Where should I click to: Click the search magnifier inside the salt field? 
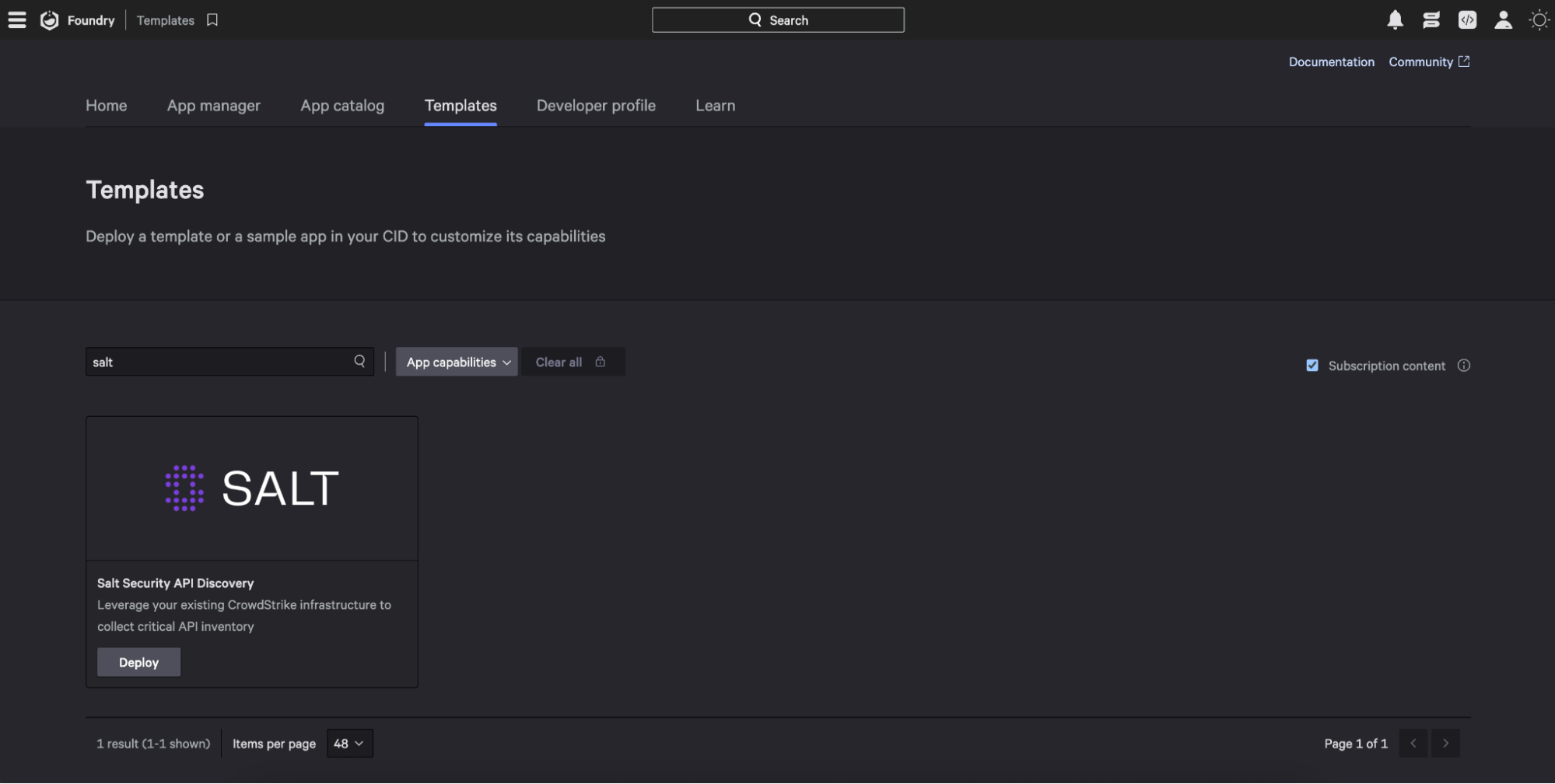click(x=359, y=361)
